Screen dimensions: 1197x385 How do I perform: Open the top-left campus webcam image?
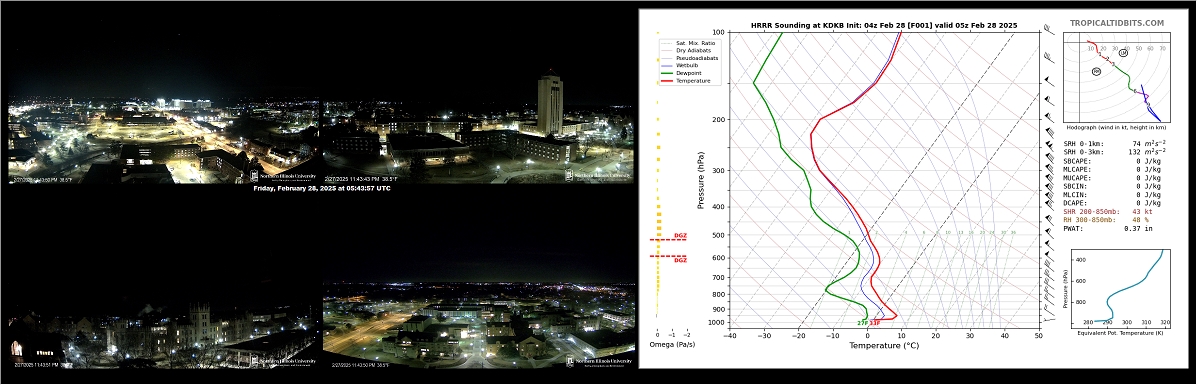[163, 141]
